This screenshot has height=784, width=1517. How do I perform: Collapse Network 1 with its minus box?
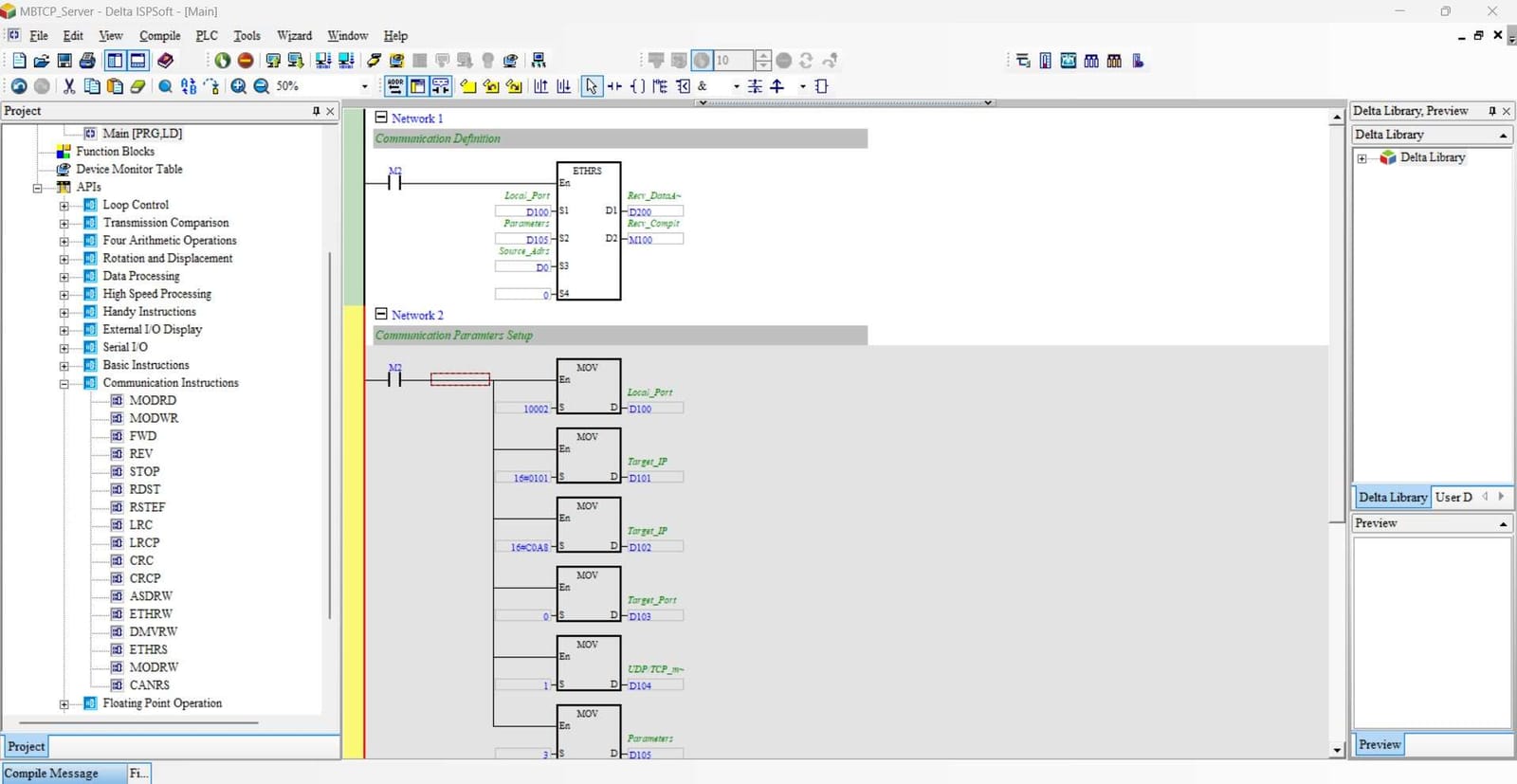coord(381,118)
